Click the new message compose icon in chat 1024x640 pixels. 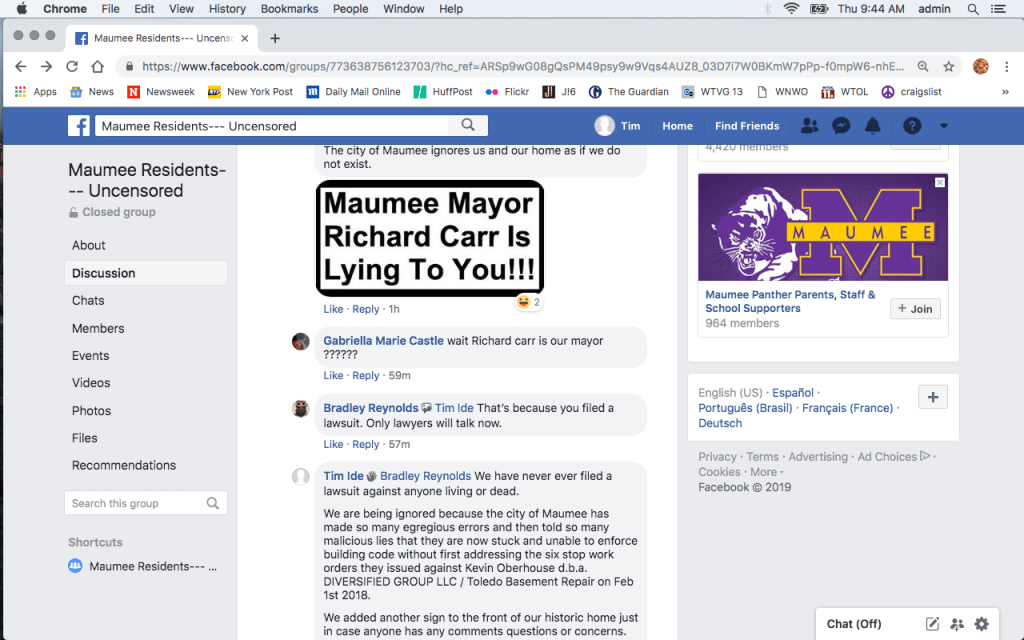coord(932,624)
